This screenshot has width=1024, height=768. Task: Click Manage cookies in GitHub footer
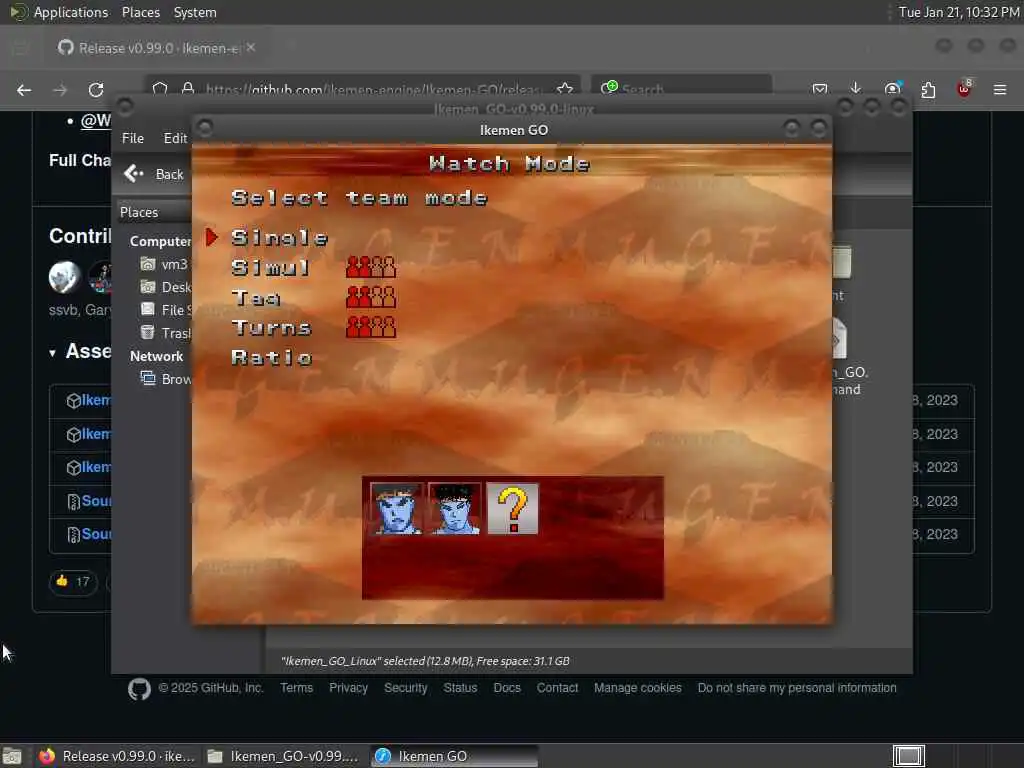(637, 688)
